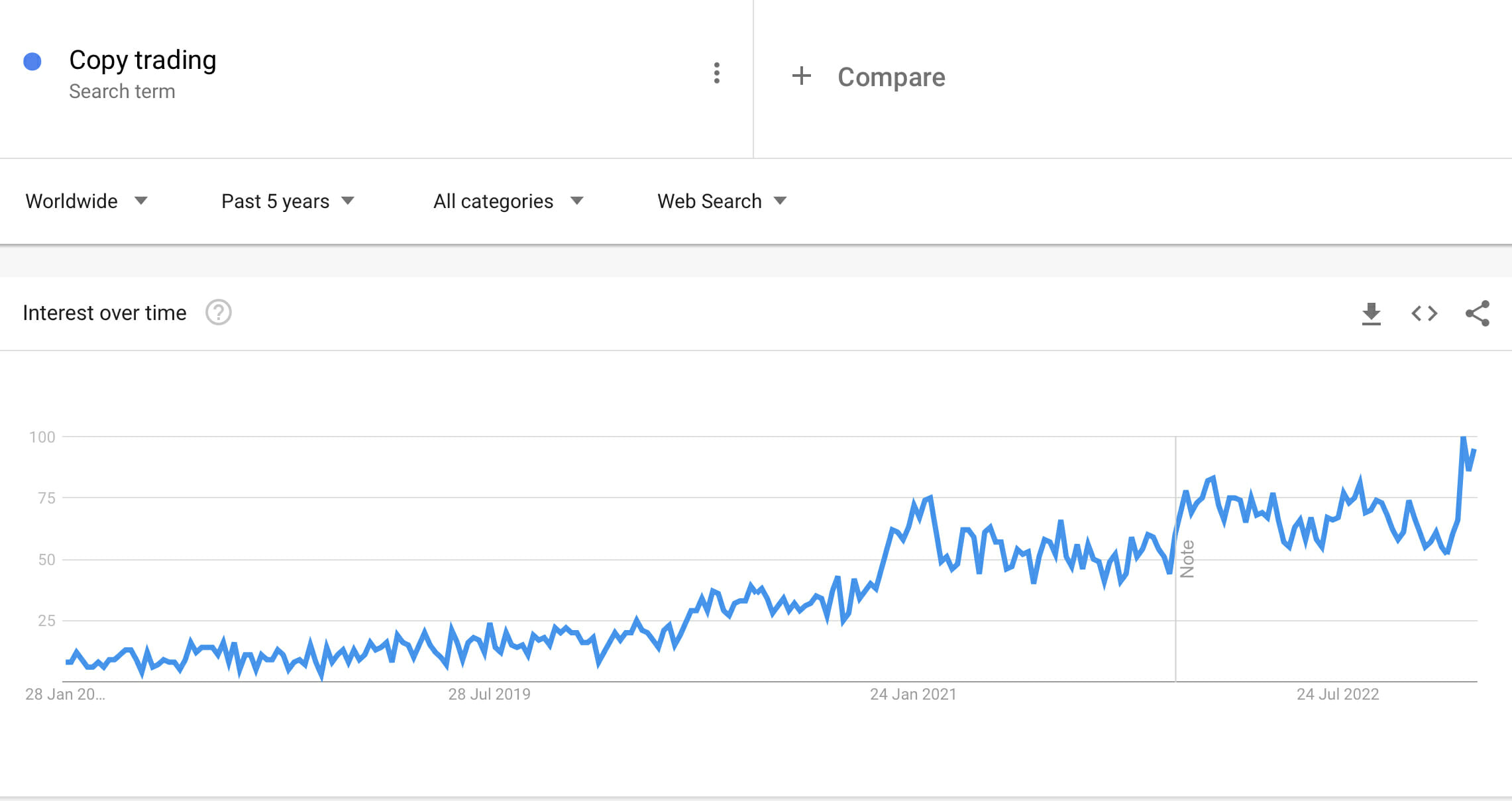
Task: Click the 28 Jul 2019 axis label
Action: pyautogui.click(x=489, y=694)
